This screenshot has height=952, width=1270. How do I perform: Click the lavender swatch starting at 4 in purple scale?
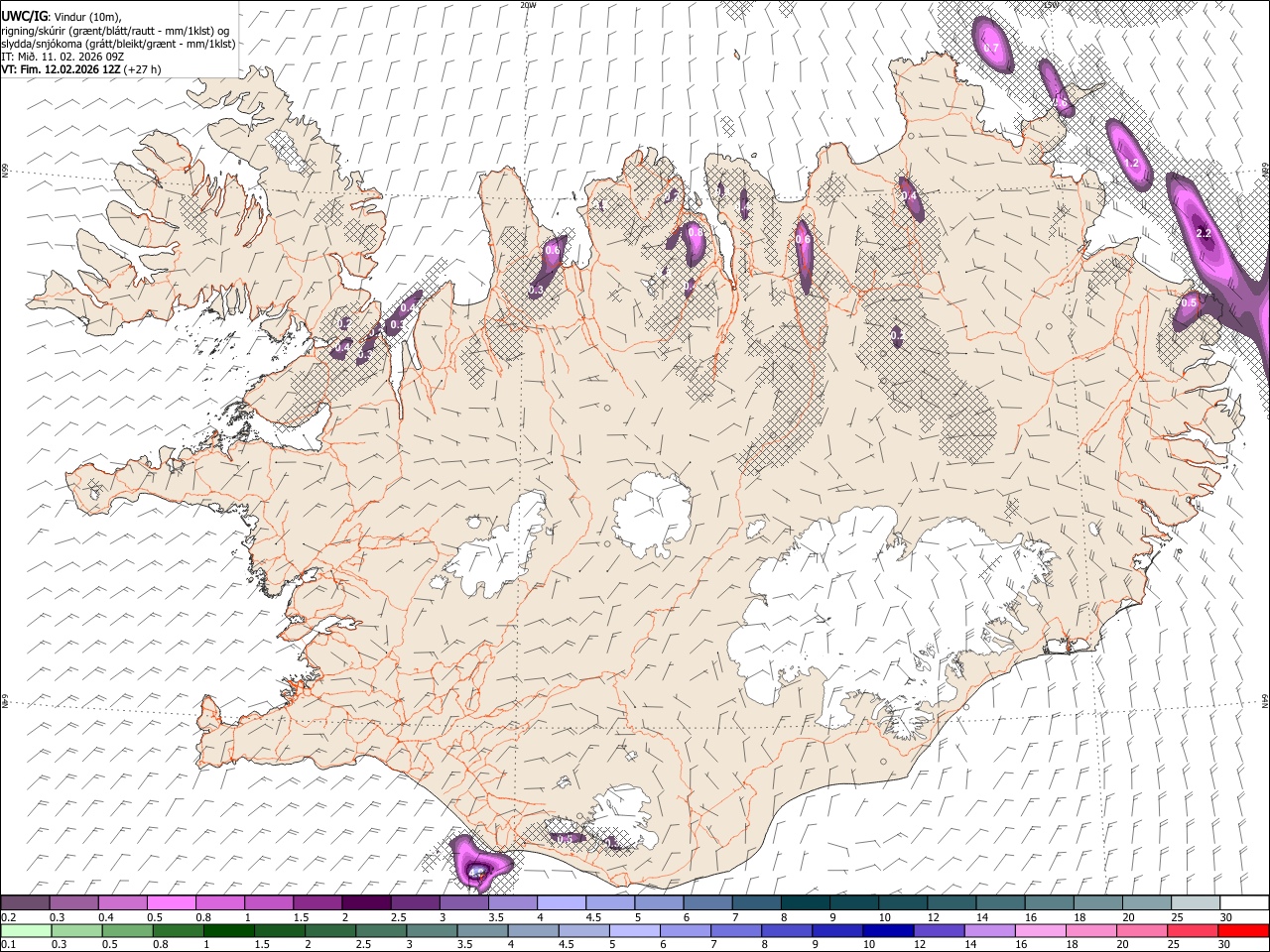click(x=561, y=903)
